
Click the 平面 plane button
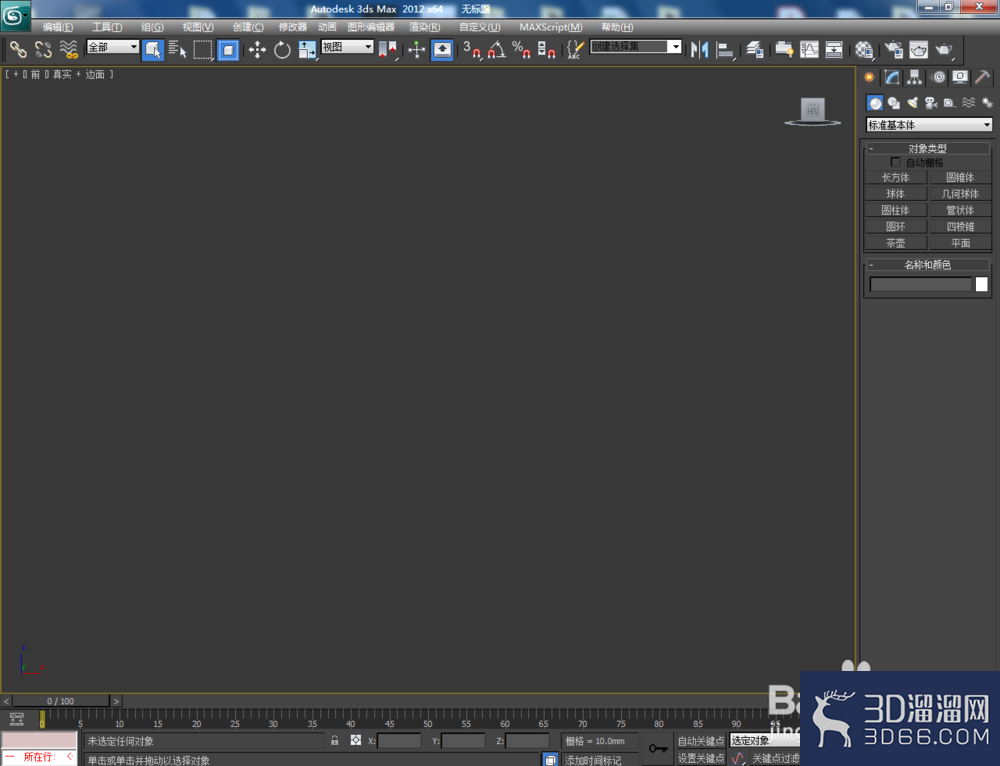(960, 243)
